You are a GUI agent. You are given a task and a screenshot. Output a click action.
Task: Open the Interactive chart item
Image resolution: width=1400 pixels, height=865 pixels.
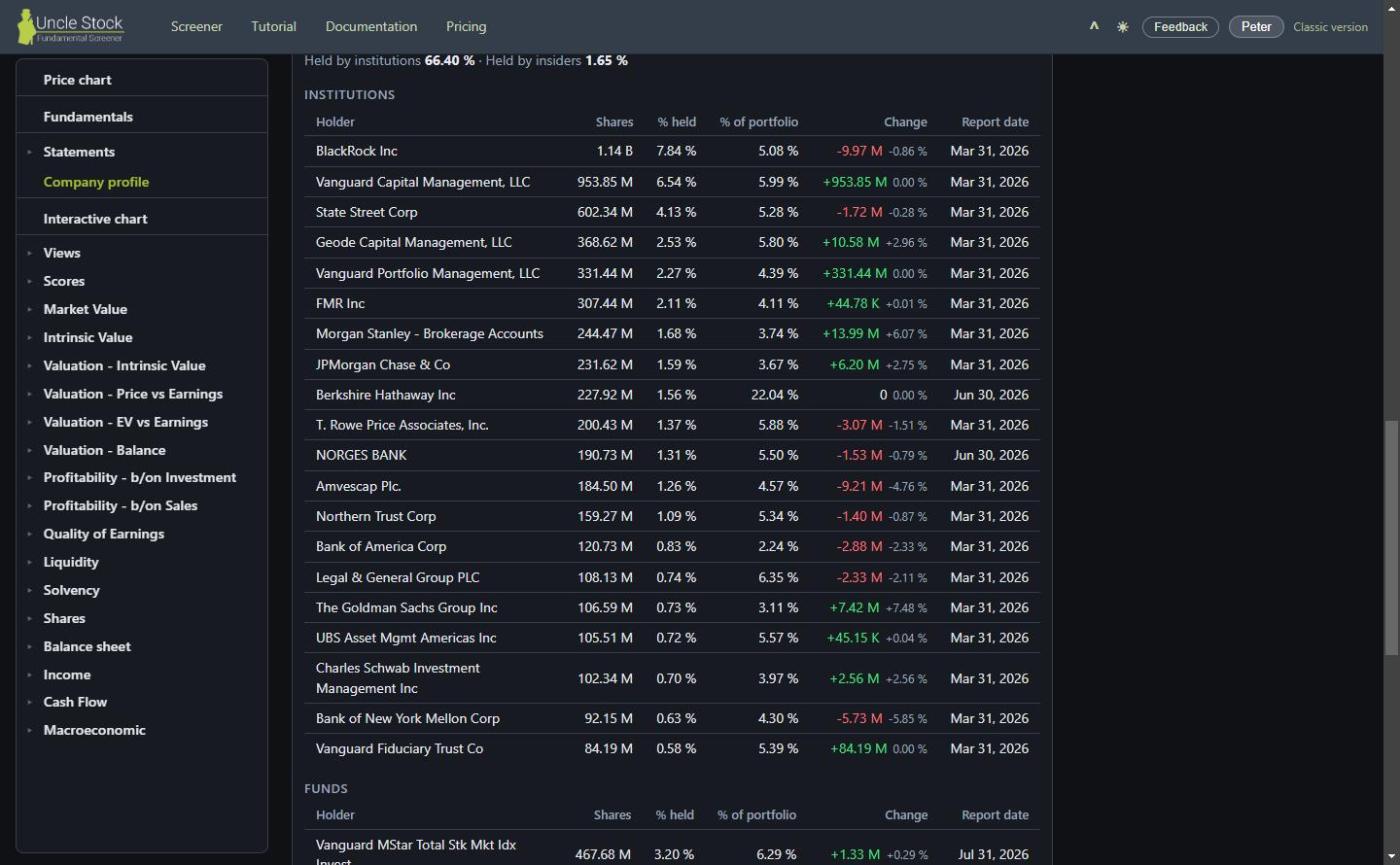[95, 219]
